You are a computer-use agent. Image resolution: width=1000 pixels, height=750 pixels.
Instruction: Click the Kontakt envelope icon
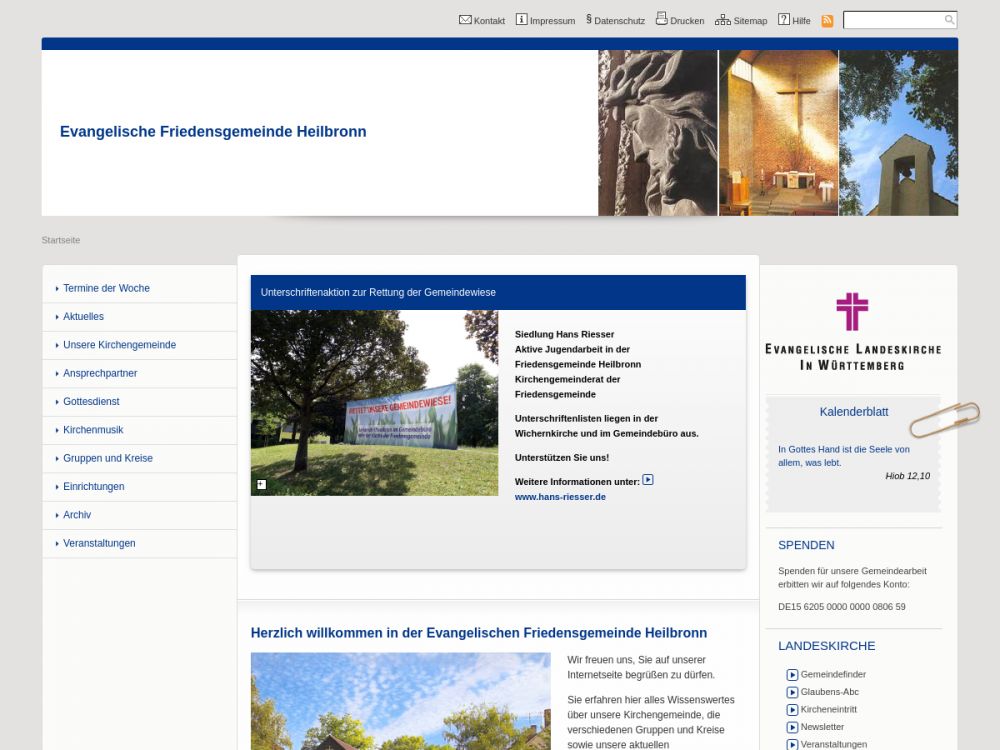click(465, 20)
